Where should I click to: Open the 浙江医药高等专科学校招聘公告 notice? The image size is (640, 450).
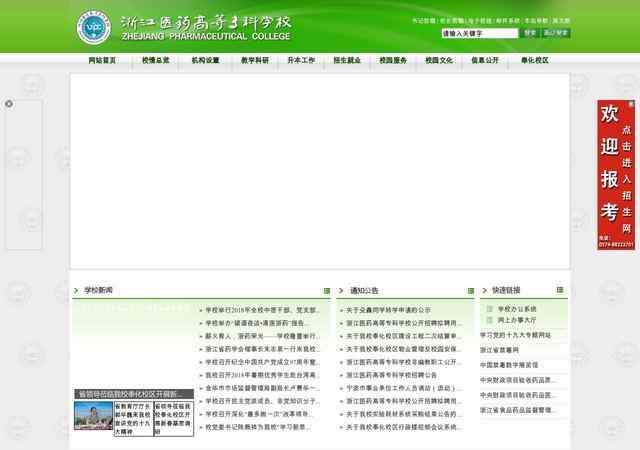(x=392, y=375)
